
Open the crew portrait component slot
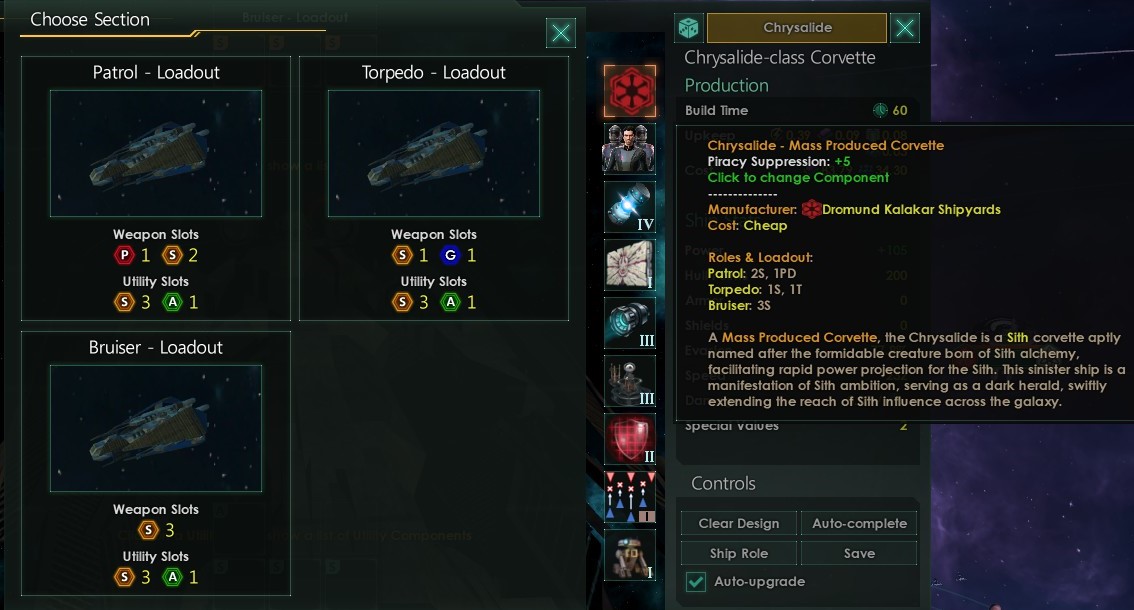pos(630,149)
